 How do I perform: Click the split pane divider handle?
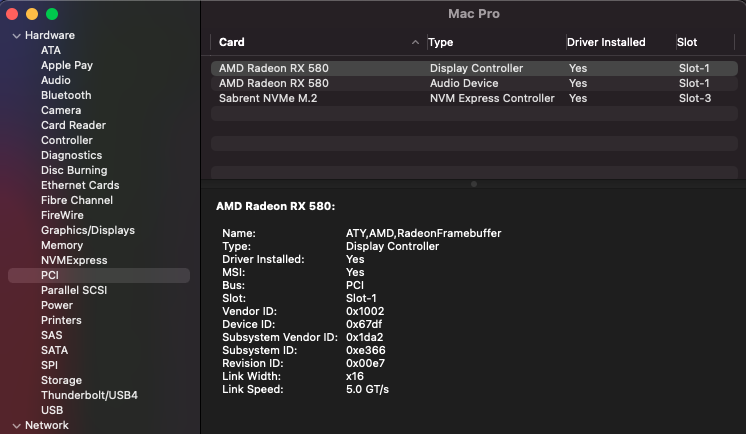(x=473, y=184)
